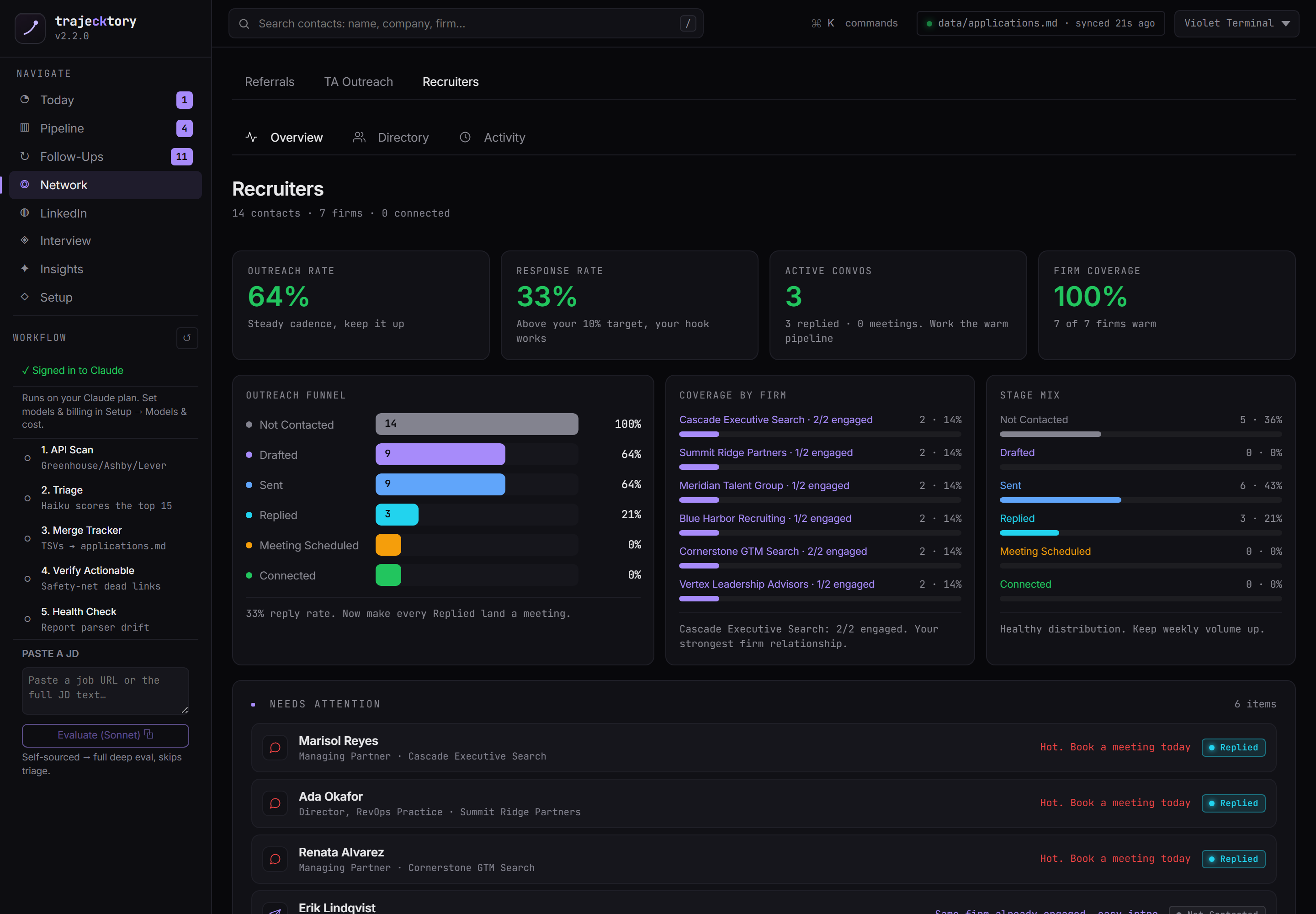The width and height of the screenshot is (1316, 914).
Task: Click the Directory people icon
Action: 359,138
